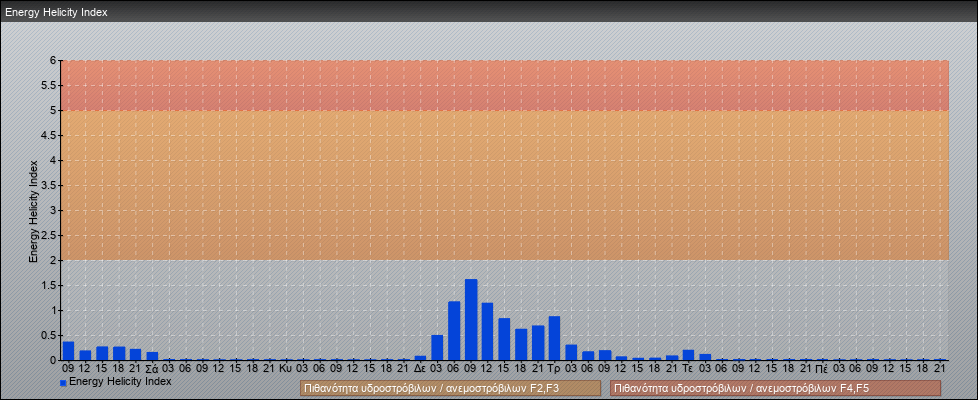978x400 pixels.
Task: Click the blue Energy Helicity Index legend square
Action: pos(63,383)
